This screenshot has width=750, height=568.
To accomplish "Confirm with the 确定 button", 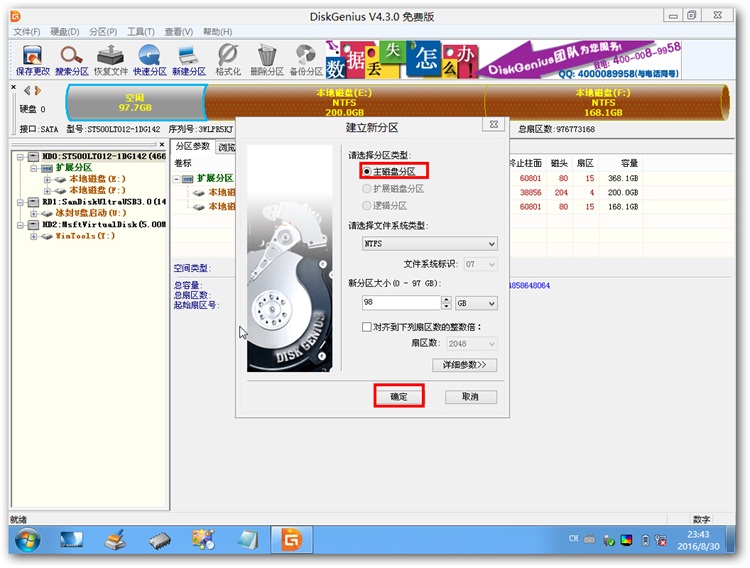I will [x=399, y=396].
